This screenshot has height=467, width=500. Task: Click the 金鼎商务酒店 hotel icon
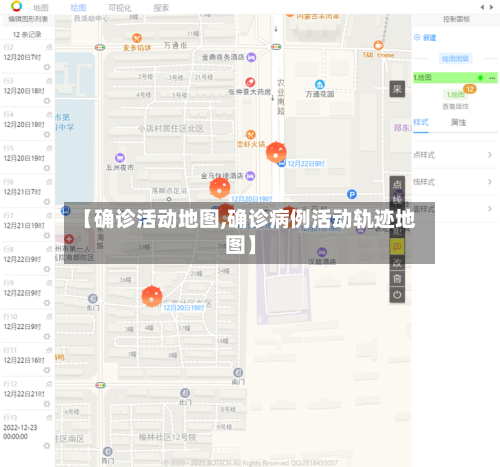click(x=251, y=57)
